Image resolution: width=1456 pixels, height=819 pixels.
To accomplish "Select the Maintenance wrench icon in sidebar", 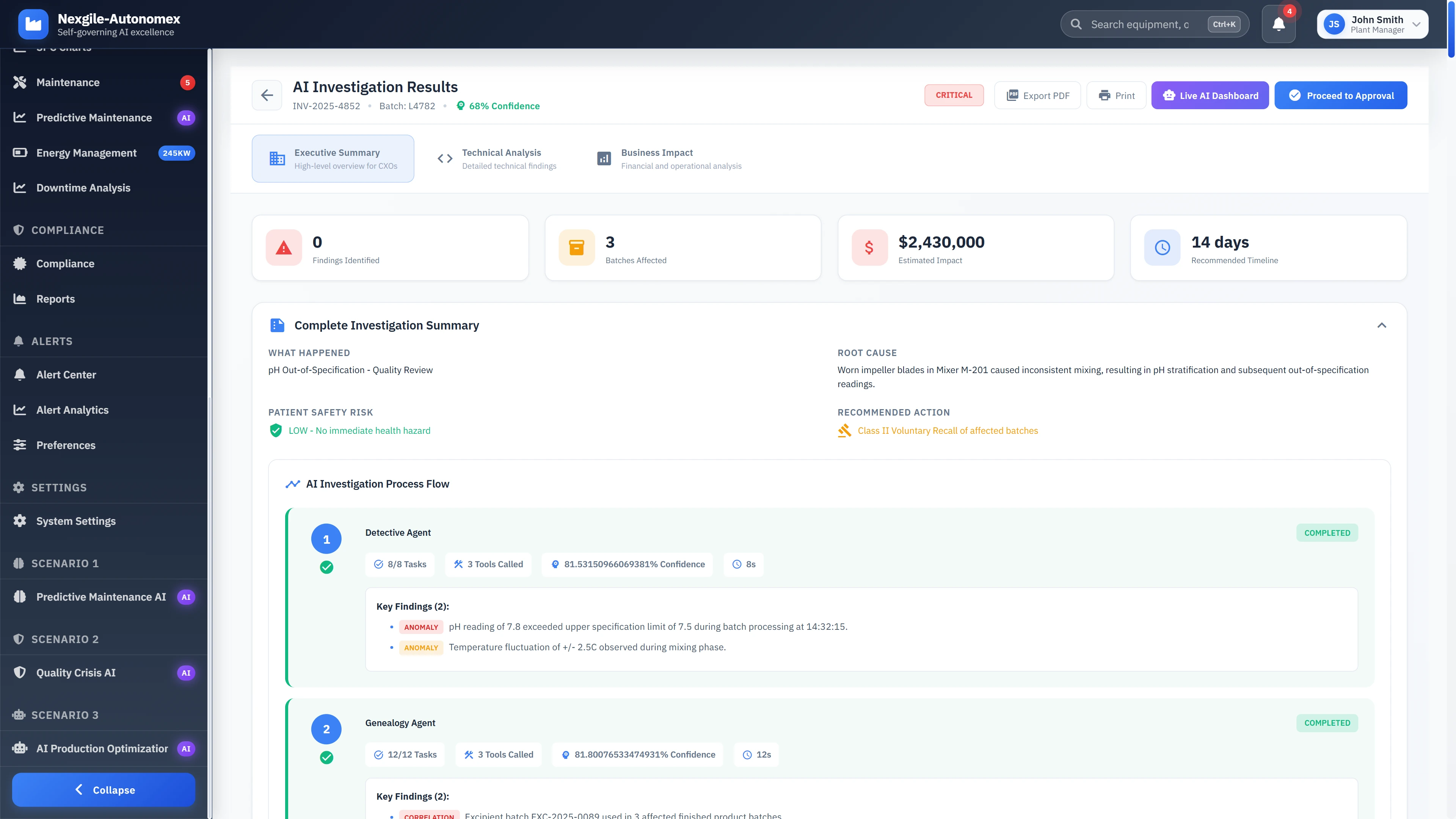I will [20, 82].
